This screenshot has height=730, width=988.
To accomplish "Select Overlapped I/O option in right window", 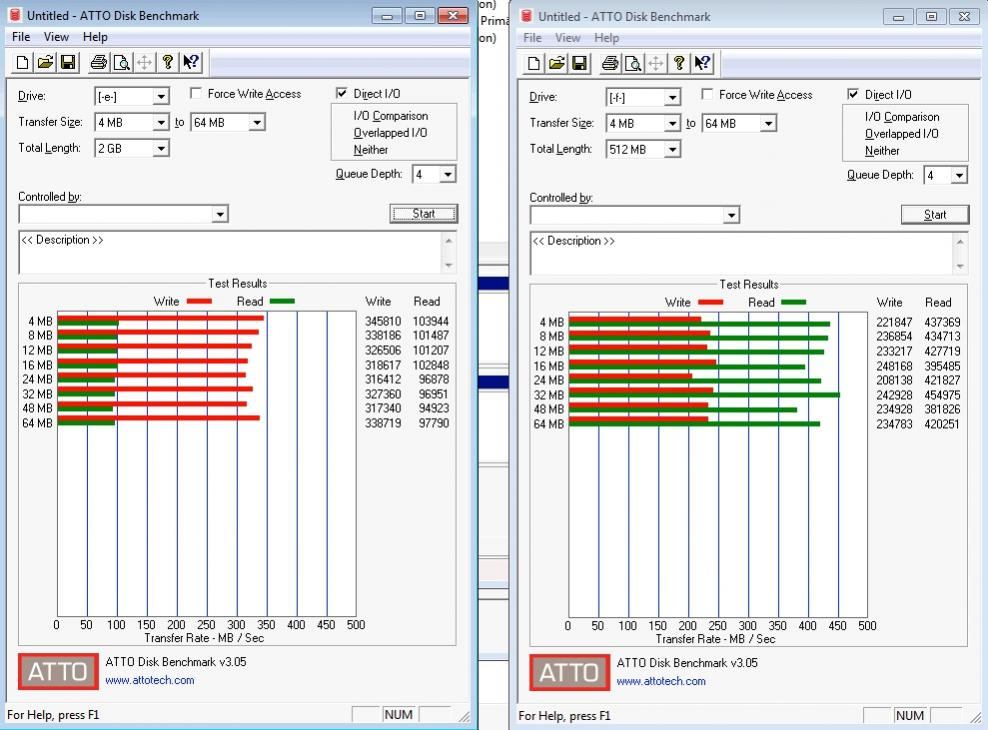I will point(902,134).
